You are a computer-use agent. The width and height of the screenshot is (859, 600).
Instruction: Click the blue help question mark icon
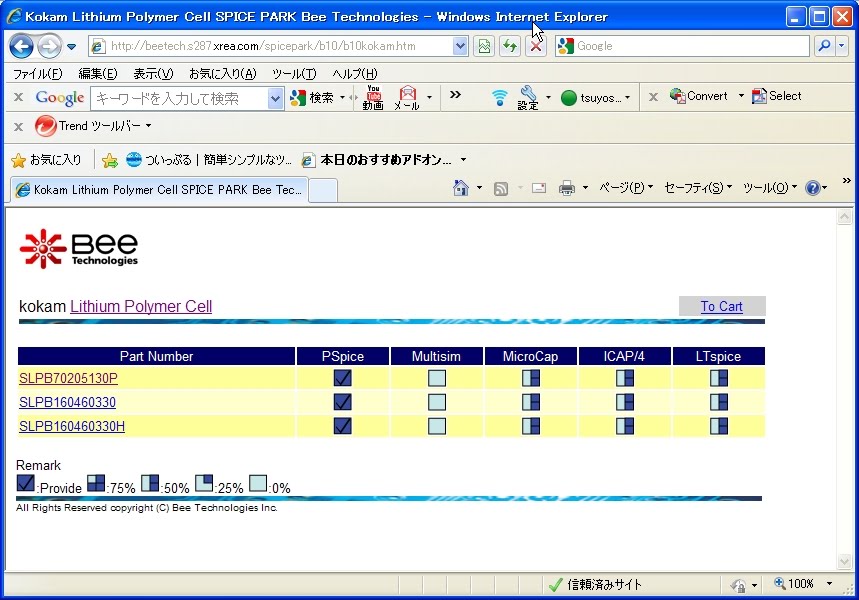pyautogui.click(x=812, y=188)
